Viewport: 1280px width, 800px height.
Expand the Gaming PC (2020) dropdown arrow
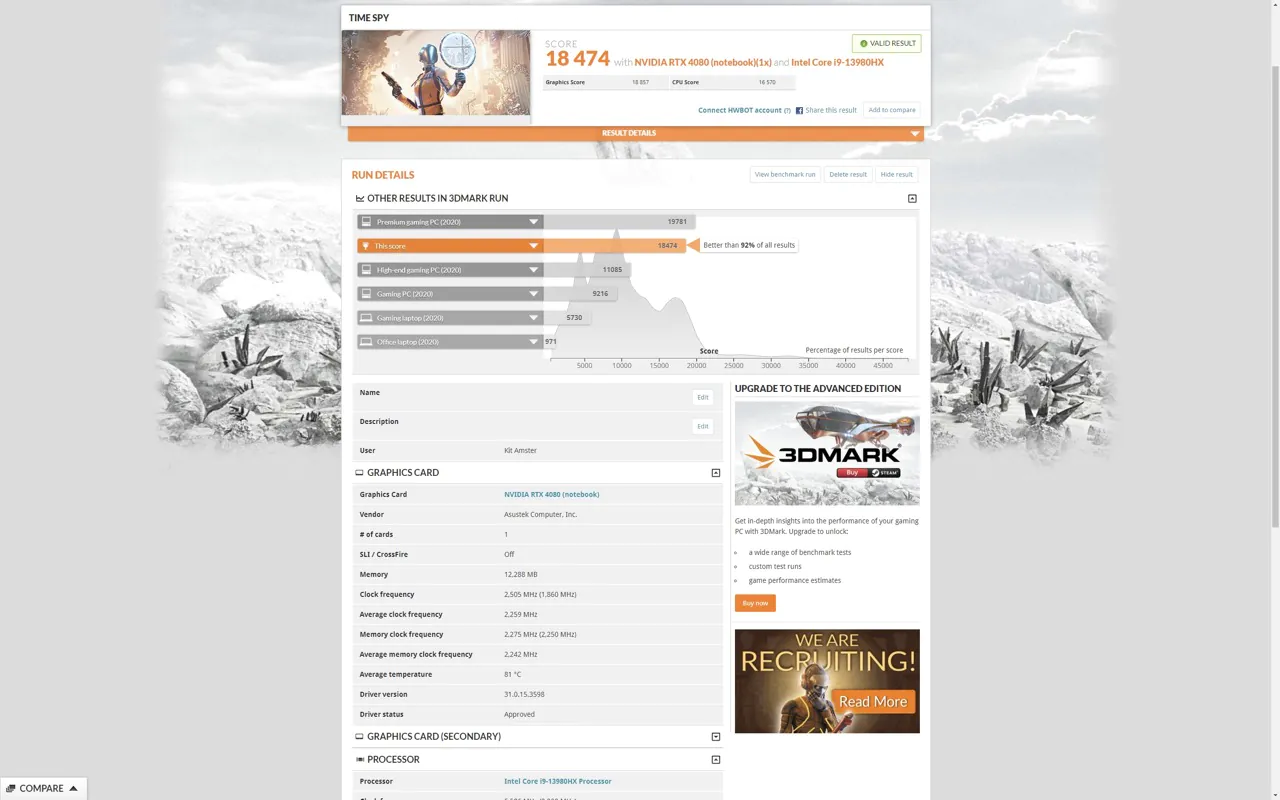click(534, 294)
